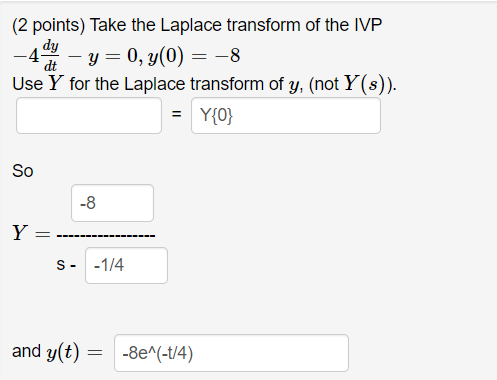Click the initial condition y(0) = -8
Screen dimensions: 497x380
(x=194, y=56)
